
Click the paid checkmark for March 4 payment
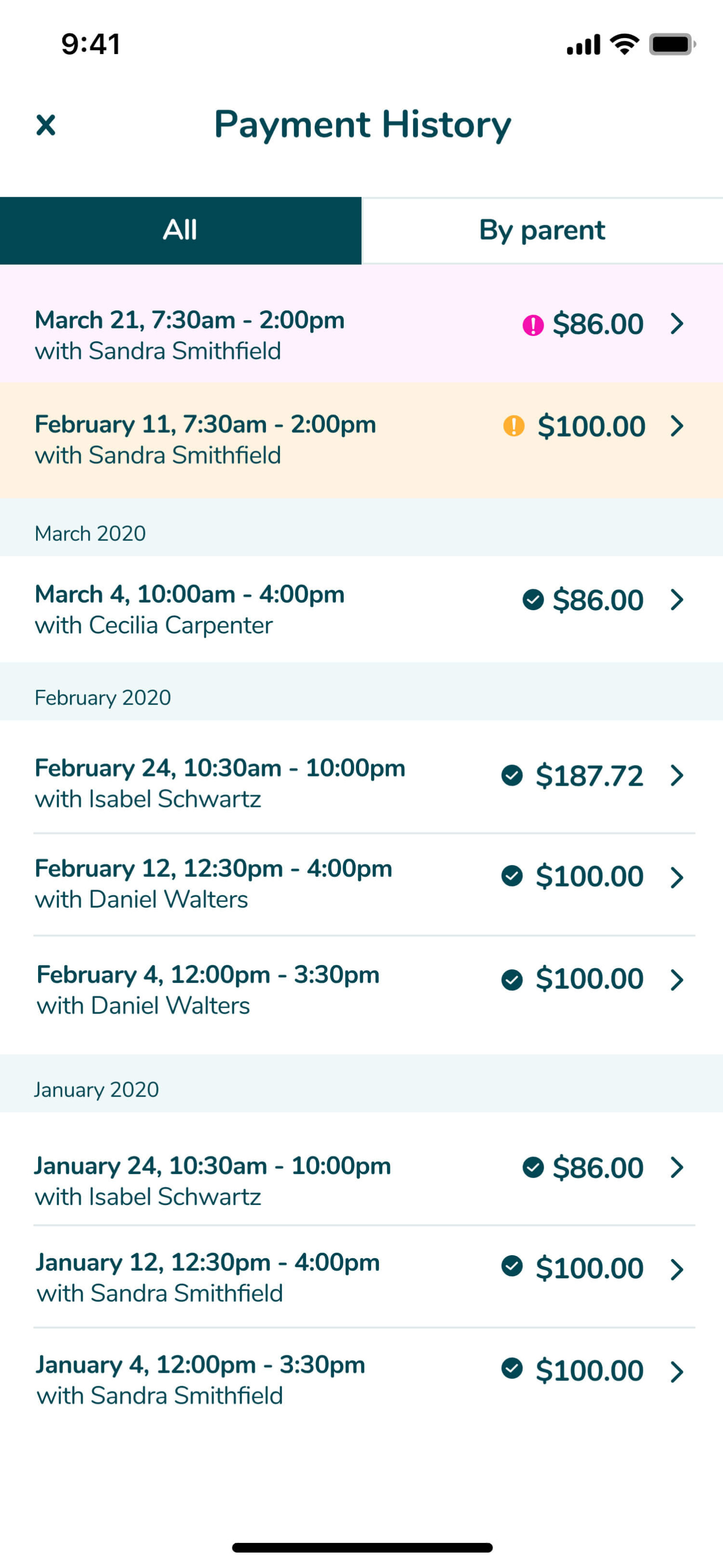[533, 600]
